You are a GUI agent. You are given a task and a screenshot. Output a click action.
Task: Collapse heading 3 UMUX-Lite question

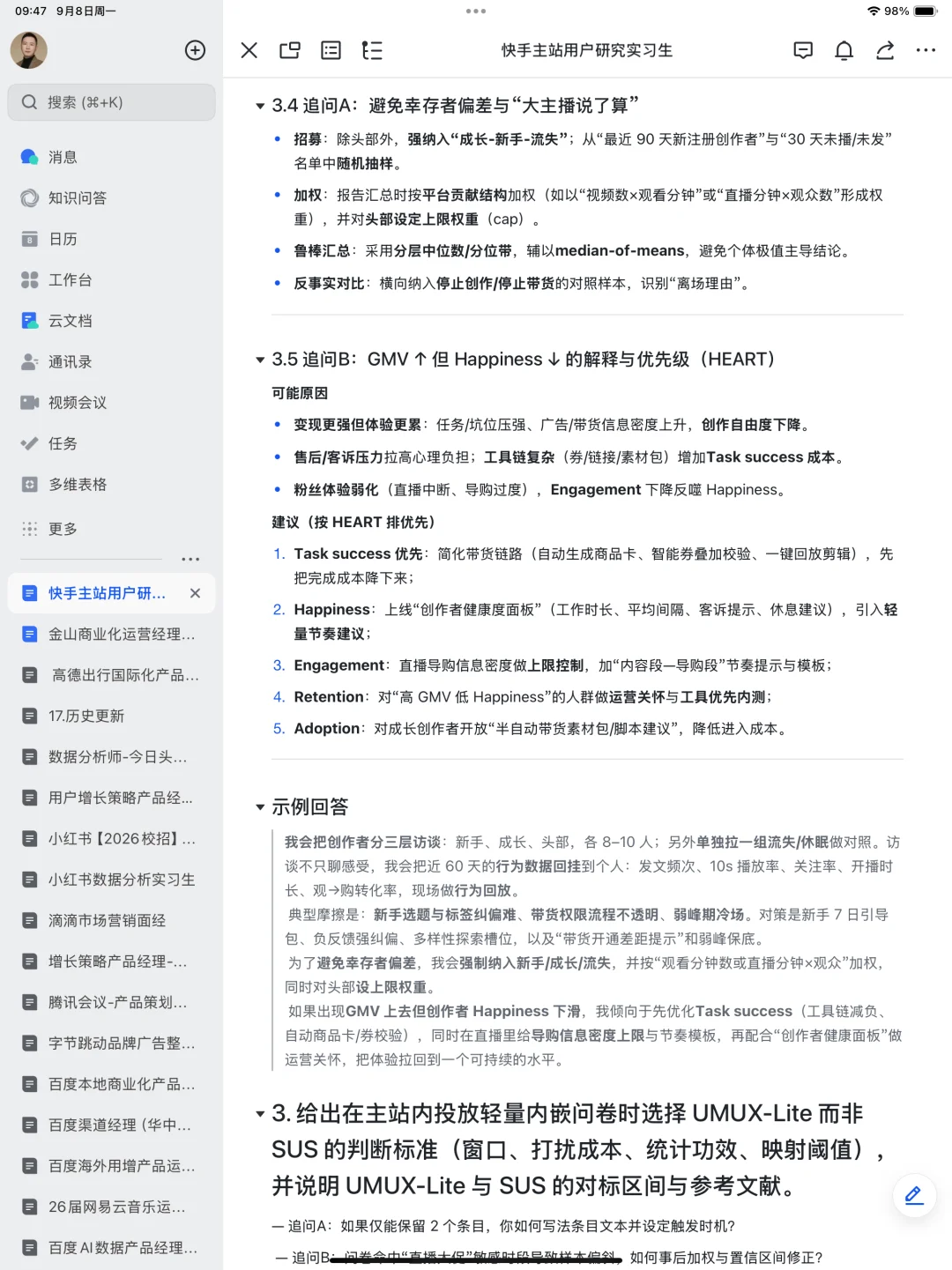[x=260, y=1115]
